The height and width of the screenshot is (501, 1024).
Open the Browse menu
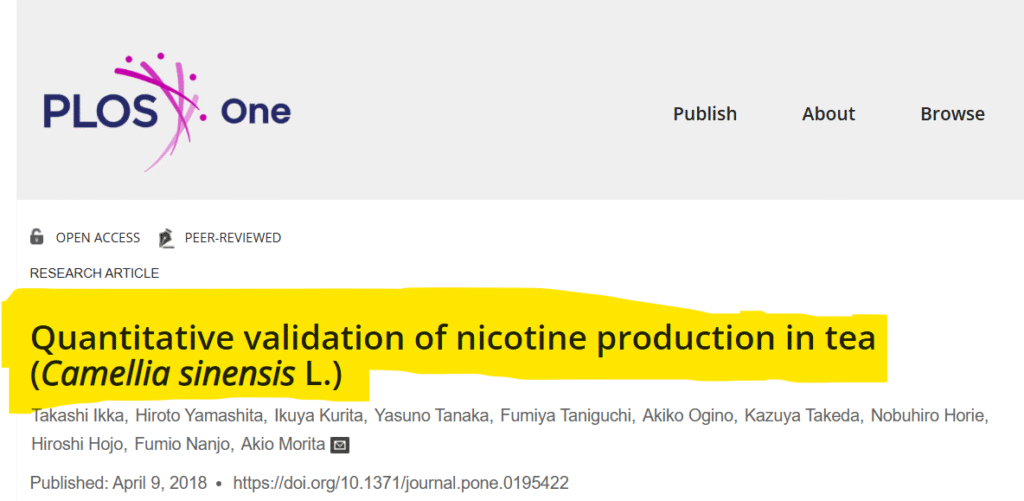pos(952,114)
